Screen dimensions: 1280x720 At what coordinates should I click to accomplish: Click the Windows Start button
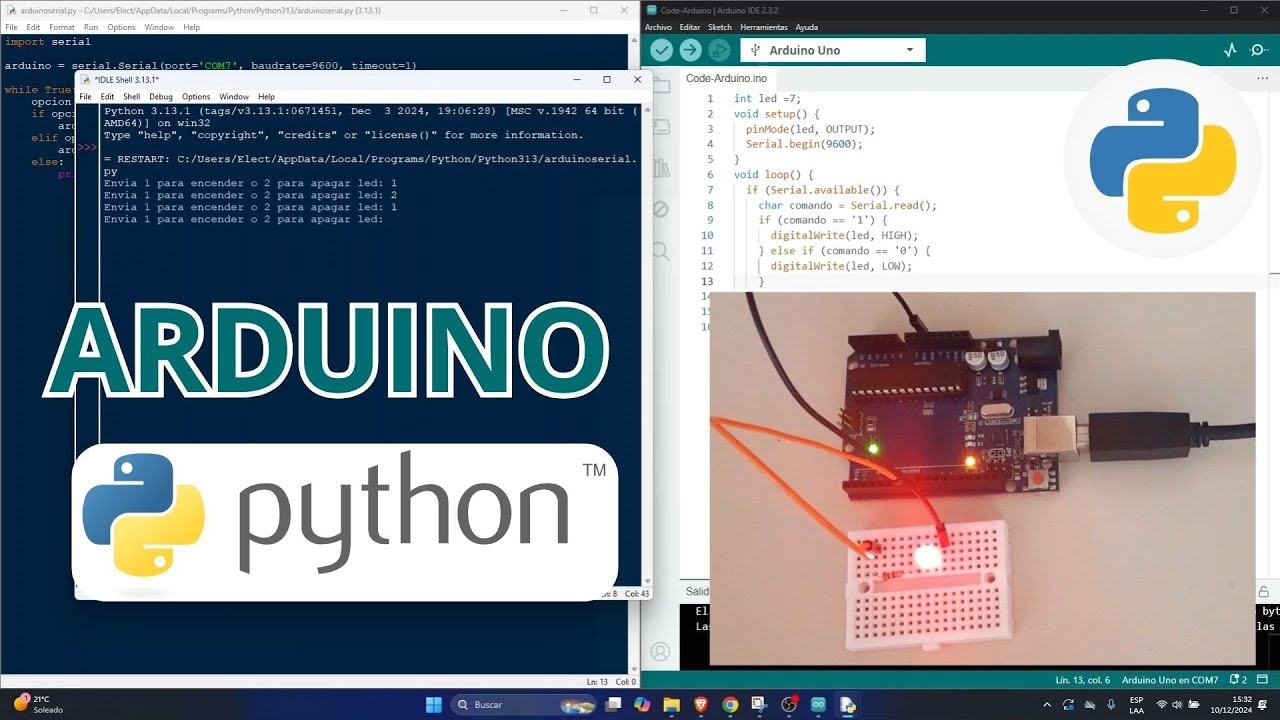(x=434, y=705)
